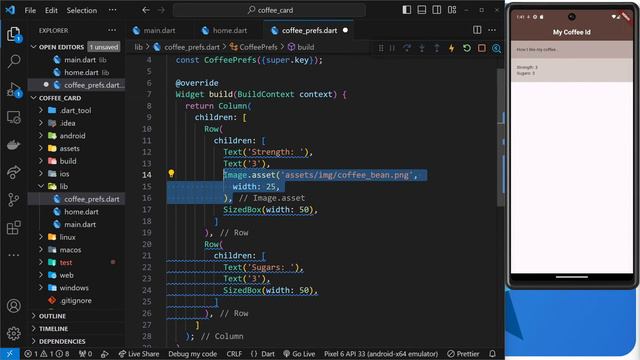This screenshot has width=640, height=360.
Task: Open the Run and Debug view
Action: (x=14, y=89)
